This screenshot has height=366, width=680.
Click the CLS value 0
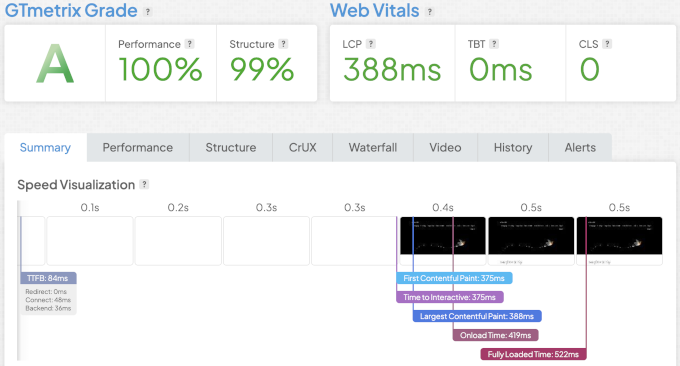coord(590,69)
